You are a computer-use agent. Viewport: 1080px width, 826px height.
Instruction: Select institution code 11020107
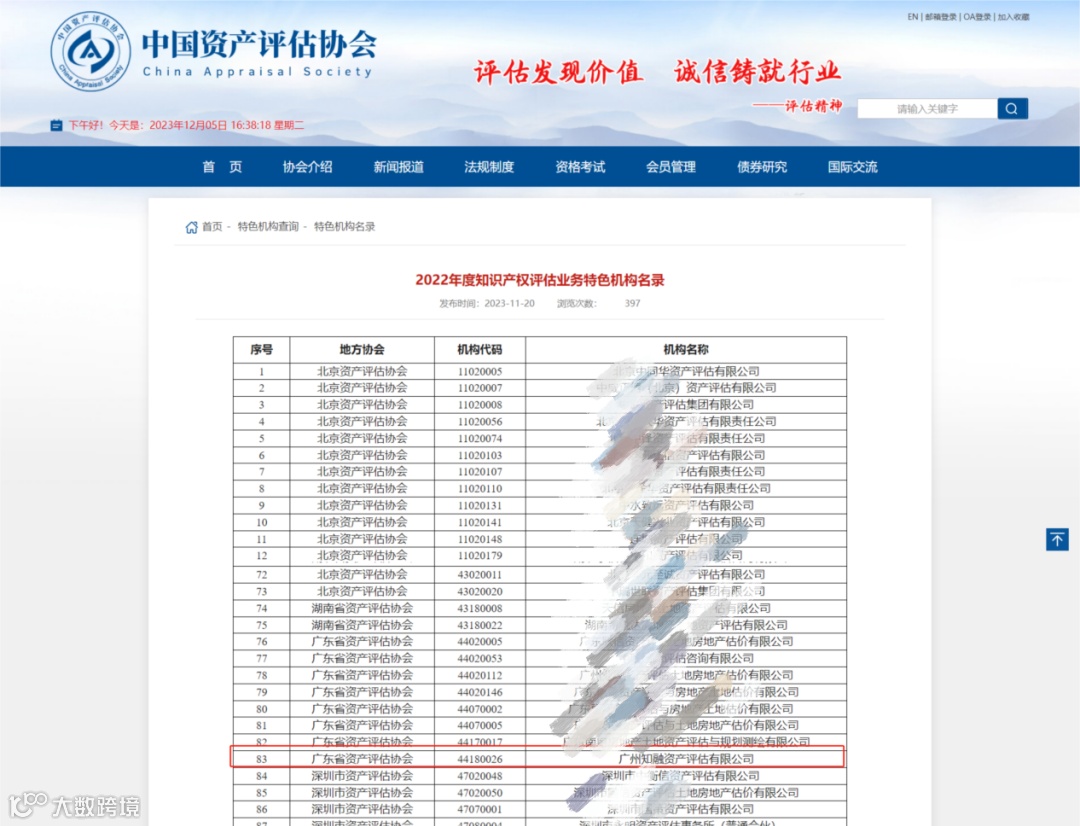(x=479, y=472)
